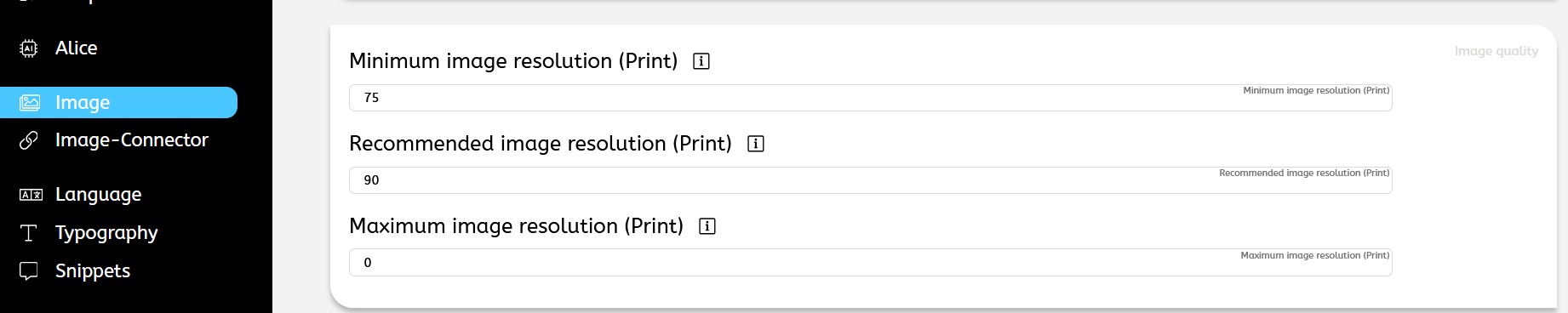Show info for Minimum image resolution (Print)
Image resolution: width=1568 pixels, height=313 pixels.
coord(701,61)
